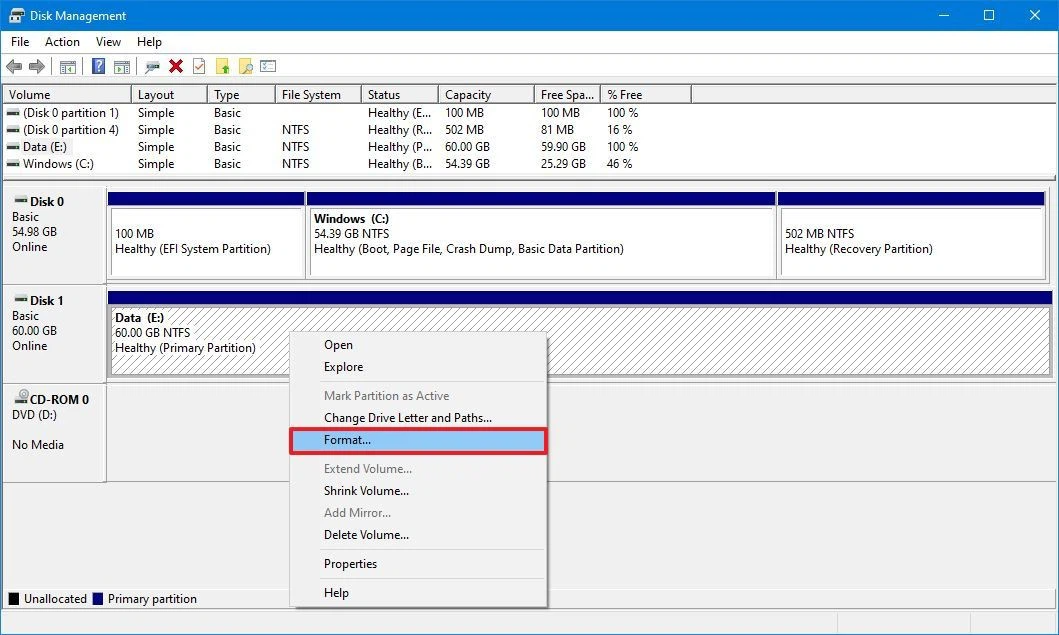Open the View menu

108,42
